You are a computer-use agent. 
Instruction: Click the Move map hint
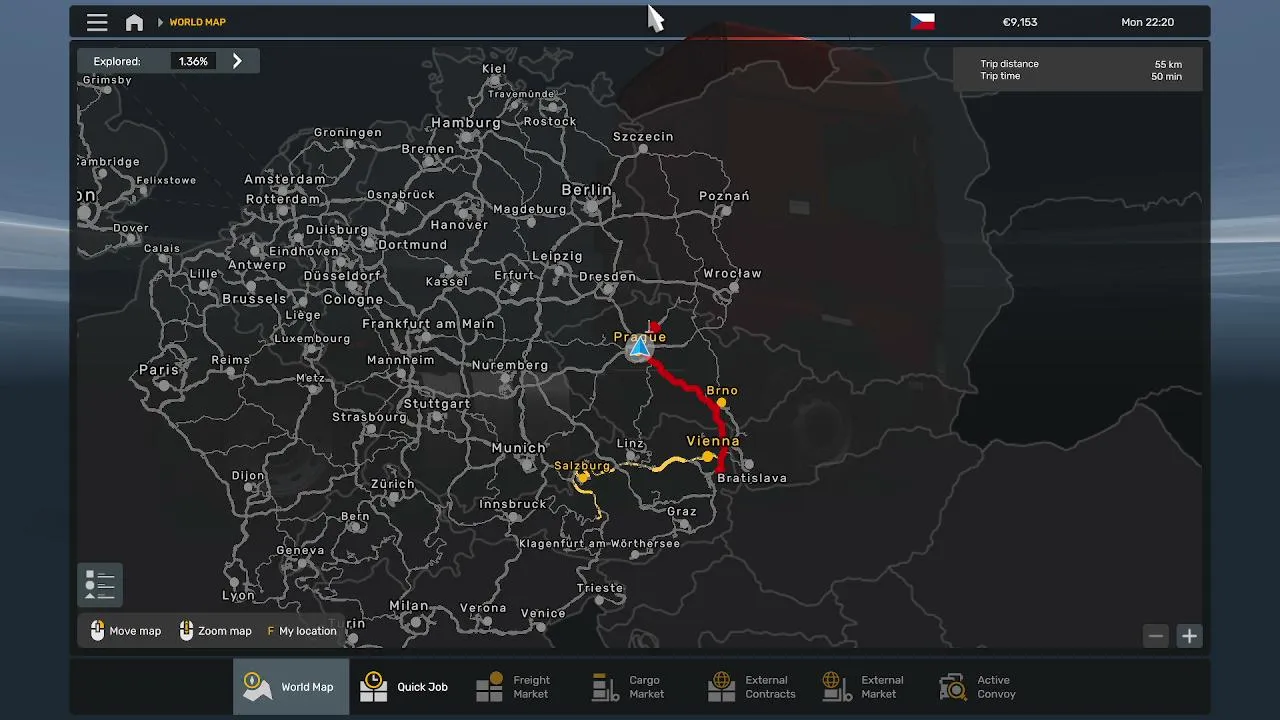pyautogui.click(x=126, y=631)
